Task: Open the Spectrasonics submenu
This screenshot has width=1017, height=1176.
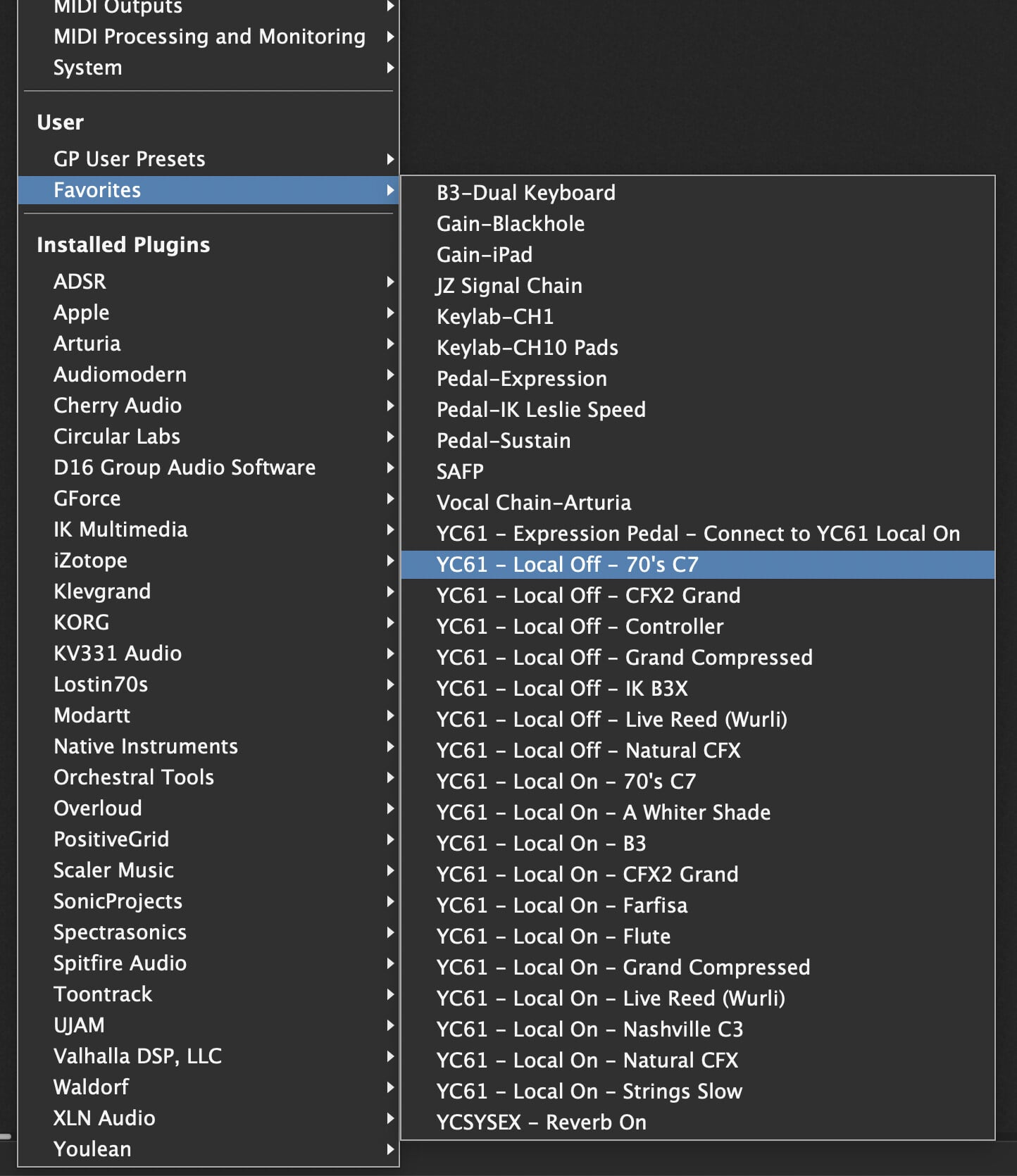Action: [x=120, y=932]
